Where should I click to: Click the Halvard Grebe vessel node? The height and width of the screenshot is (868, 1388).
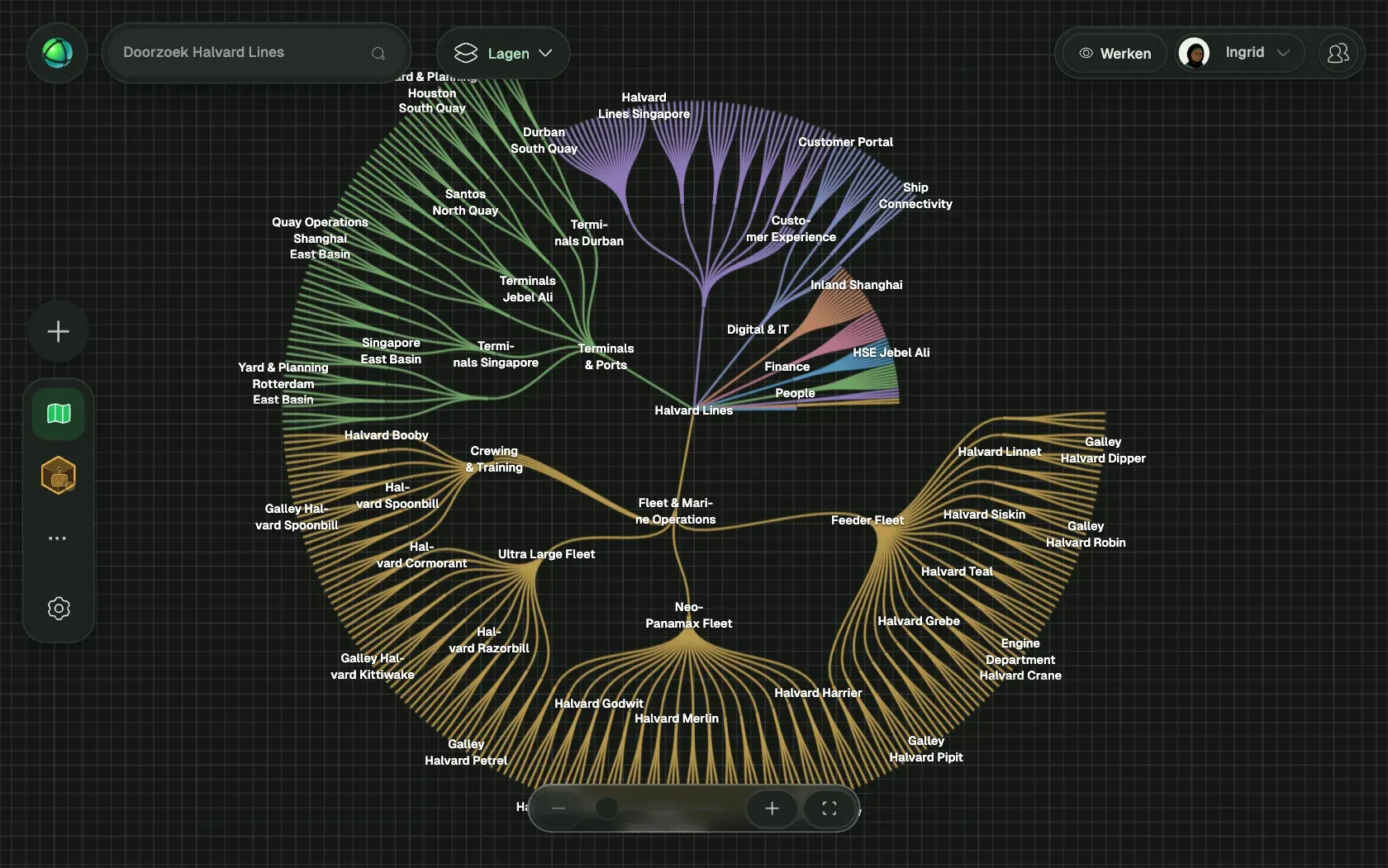pos(919,621)
